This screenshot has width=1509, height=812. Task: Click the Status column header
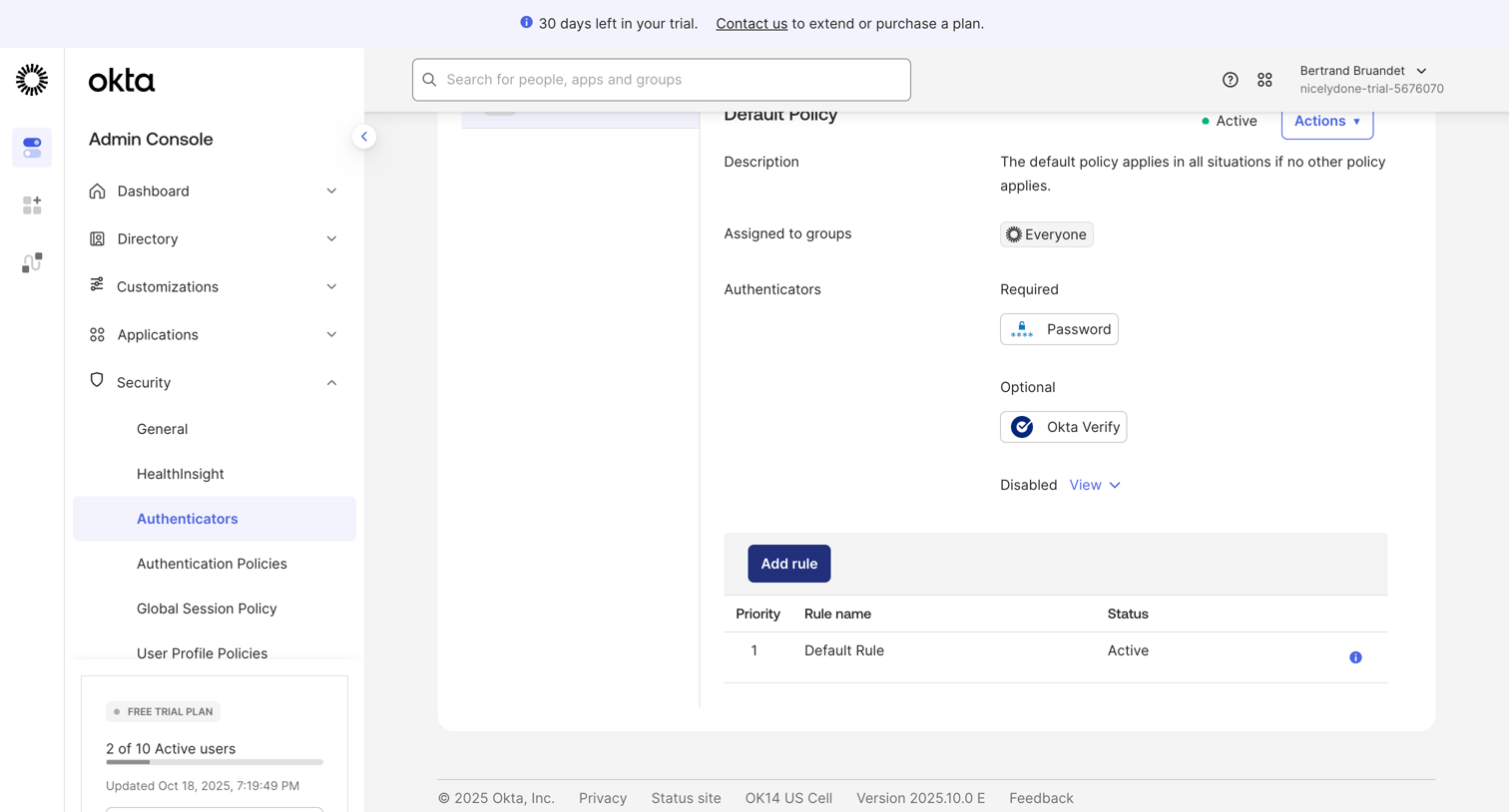coord(1128,613)
